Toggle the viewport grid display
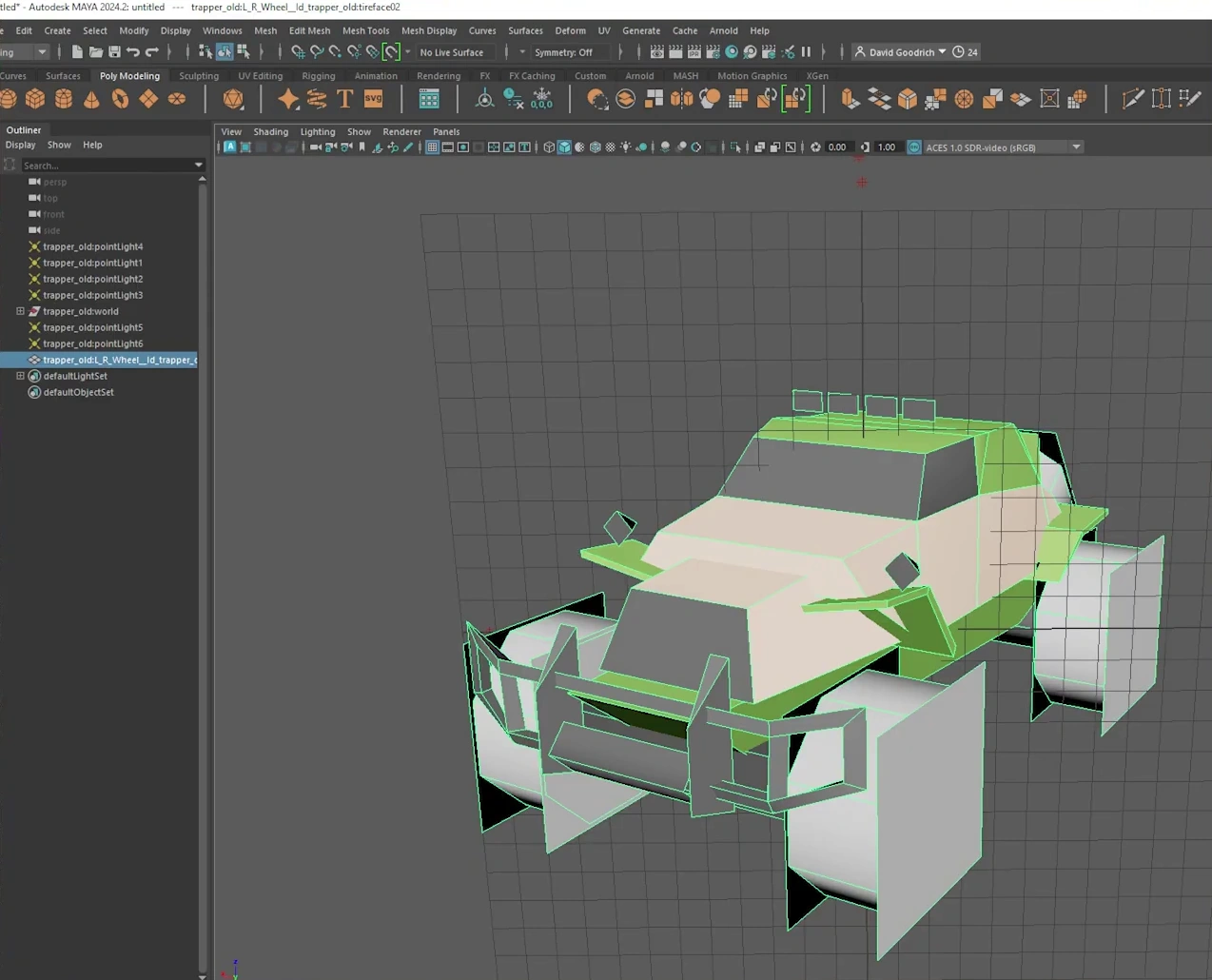1212x980 pixels. (x=432, y=147)
